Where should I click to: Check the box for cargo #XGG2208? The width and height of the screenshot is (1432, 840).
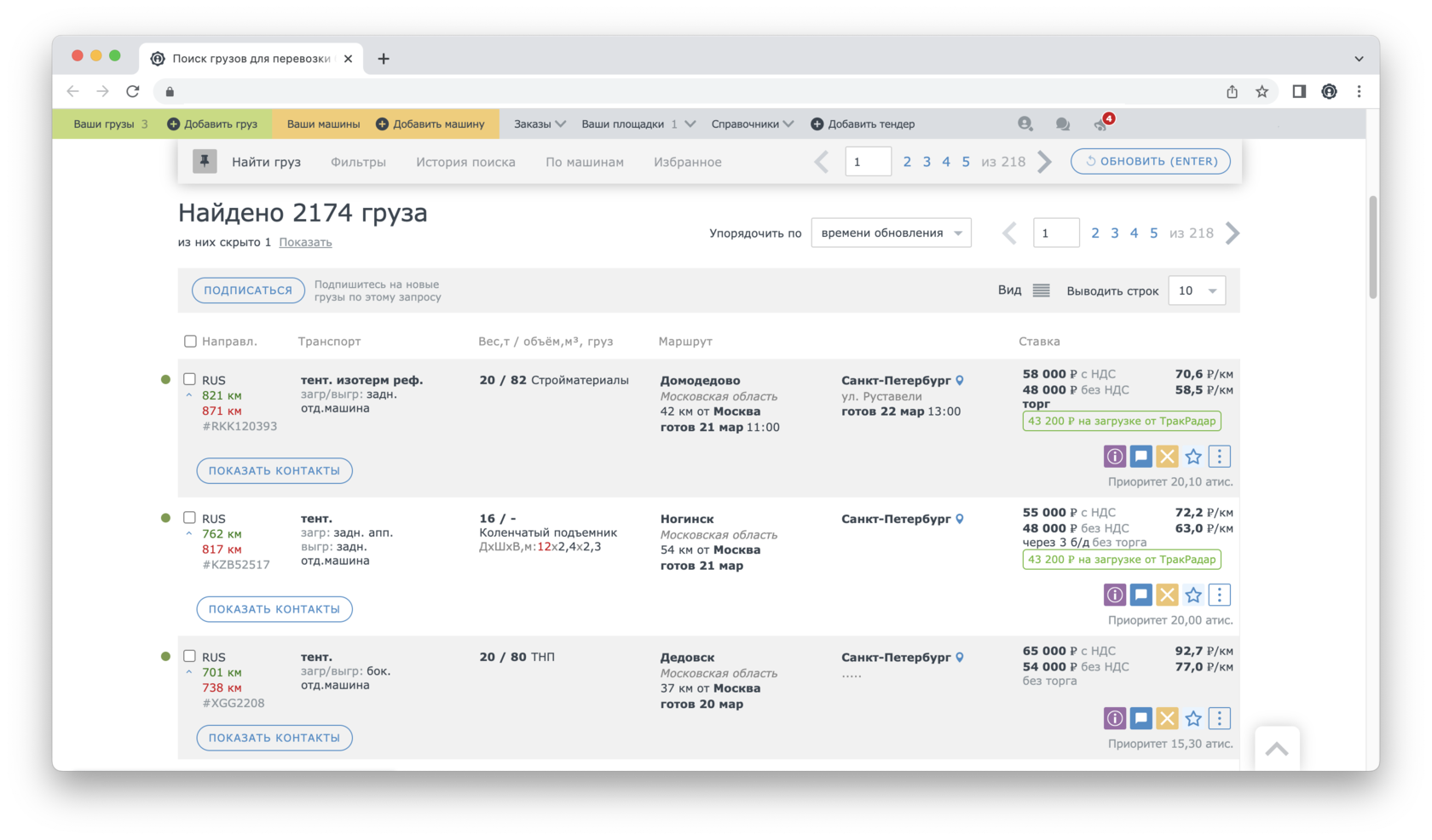(189, 656)
